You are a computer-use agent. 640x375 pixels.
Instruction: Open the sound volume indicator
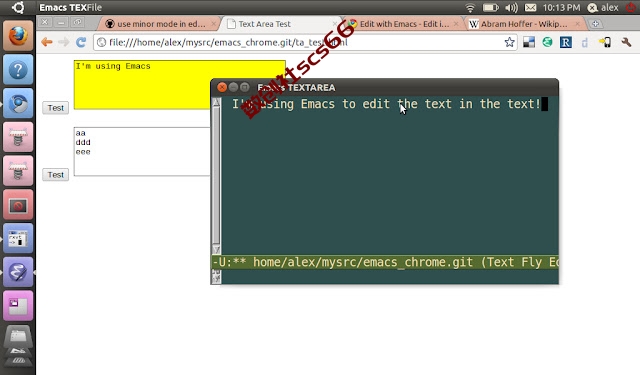coord(511,7)
